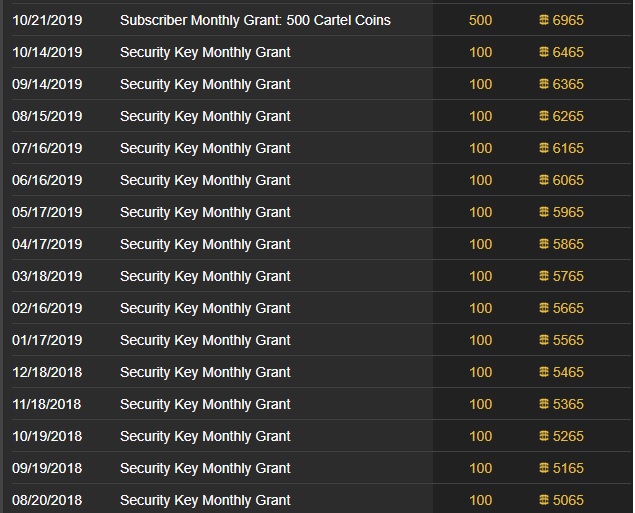Click the balance value 5365
This screenshot has width=635, height=513.
[567, 404]
